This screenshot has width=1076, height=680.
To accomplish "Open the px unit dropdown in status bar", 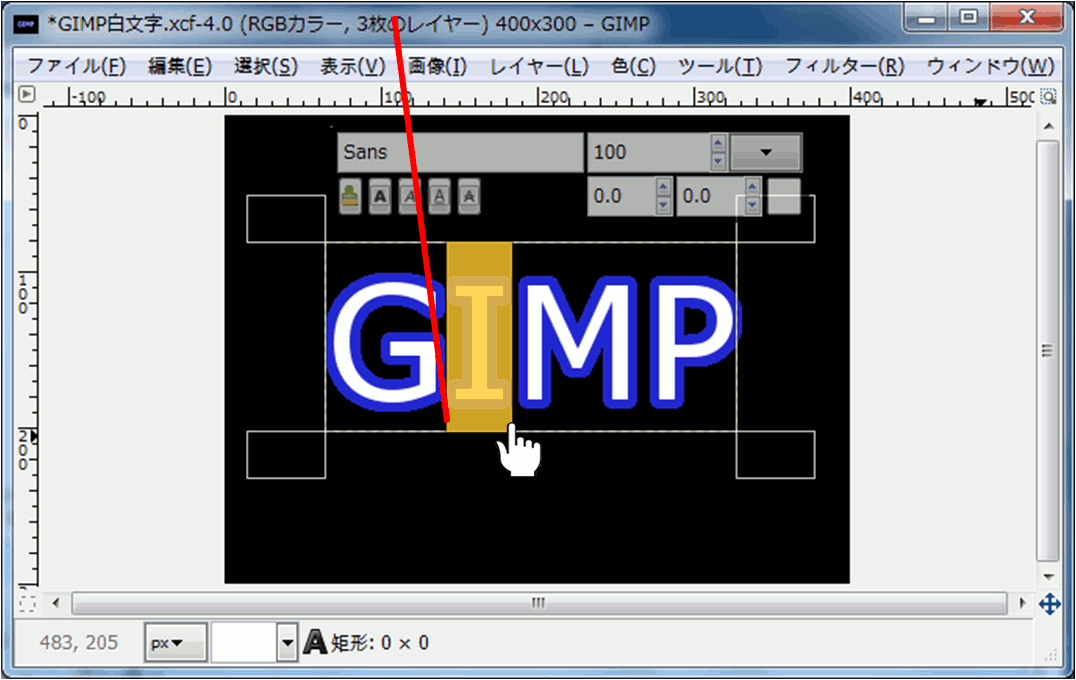I will click(176, 643).
